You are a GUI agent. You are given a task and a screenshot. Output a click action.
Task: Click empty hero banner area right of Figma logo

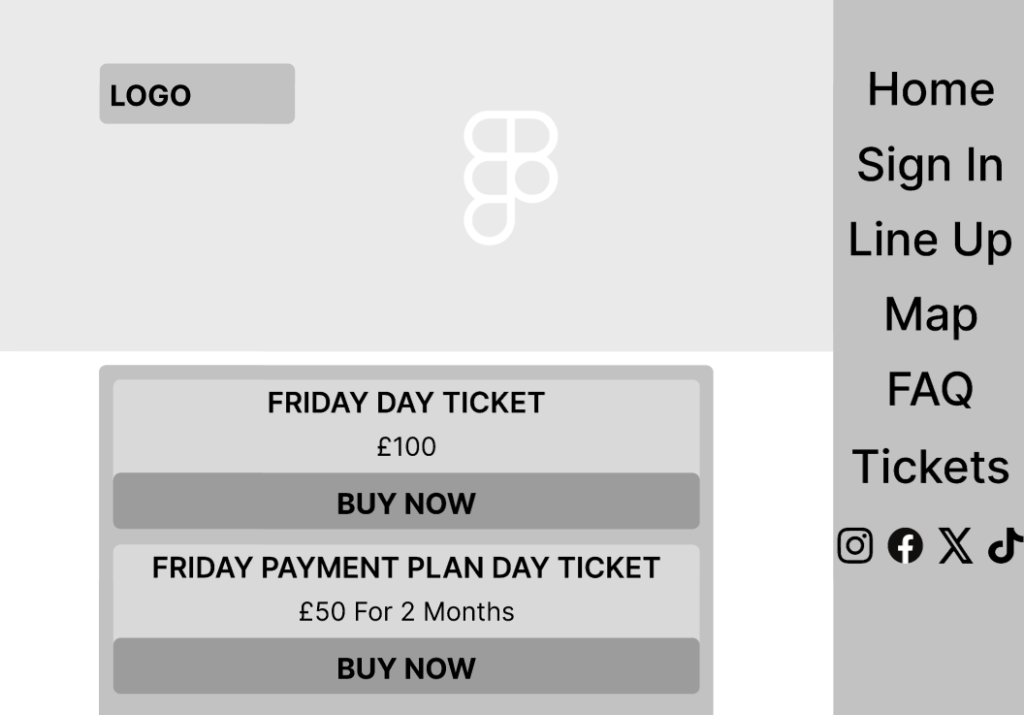click(700, 180)
